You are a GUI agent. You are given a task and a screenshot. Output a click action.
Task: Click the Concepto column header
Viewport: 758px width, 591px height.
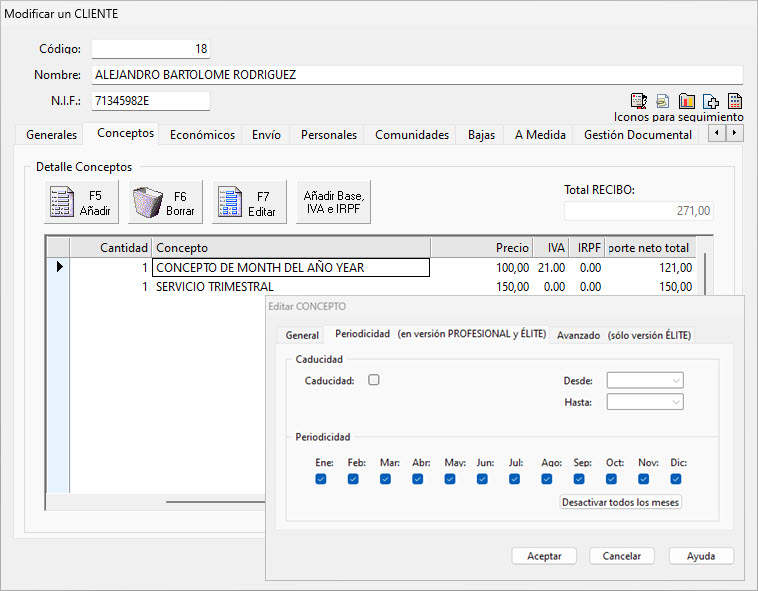291,248
